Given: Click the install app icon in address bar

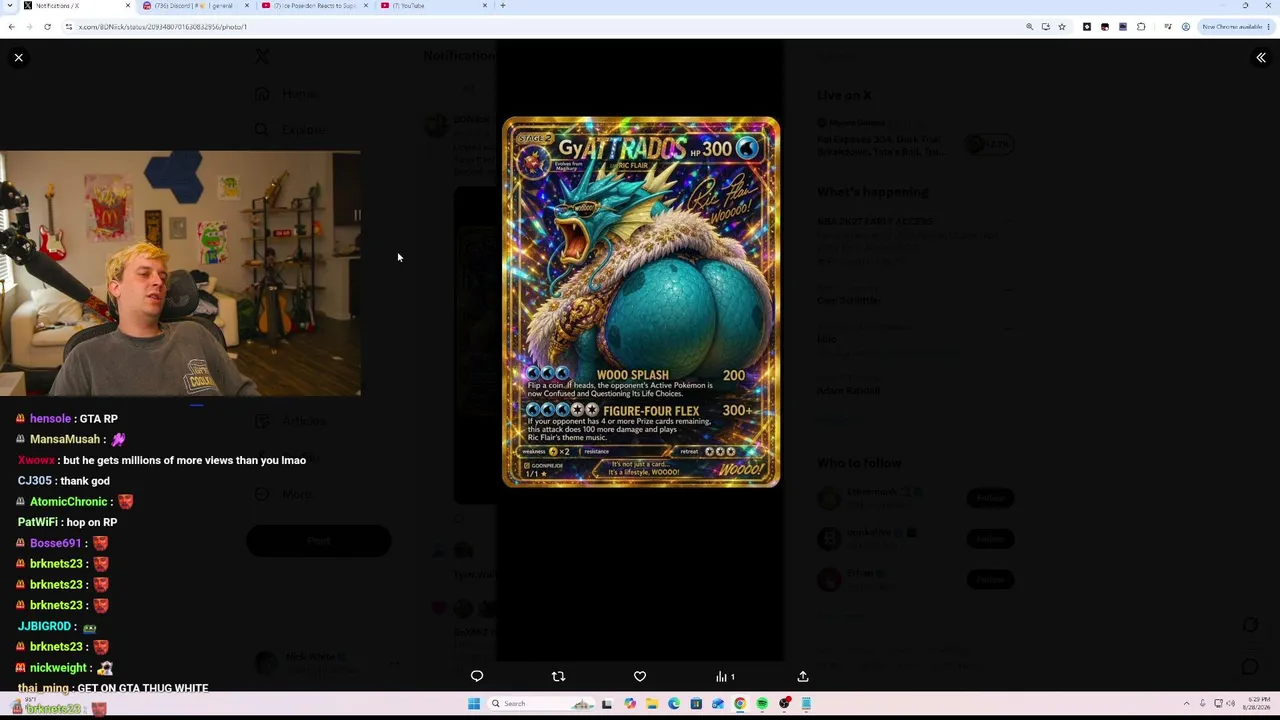Looking at the screenshot, I should [x=1045, y=27].
